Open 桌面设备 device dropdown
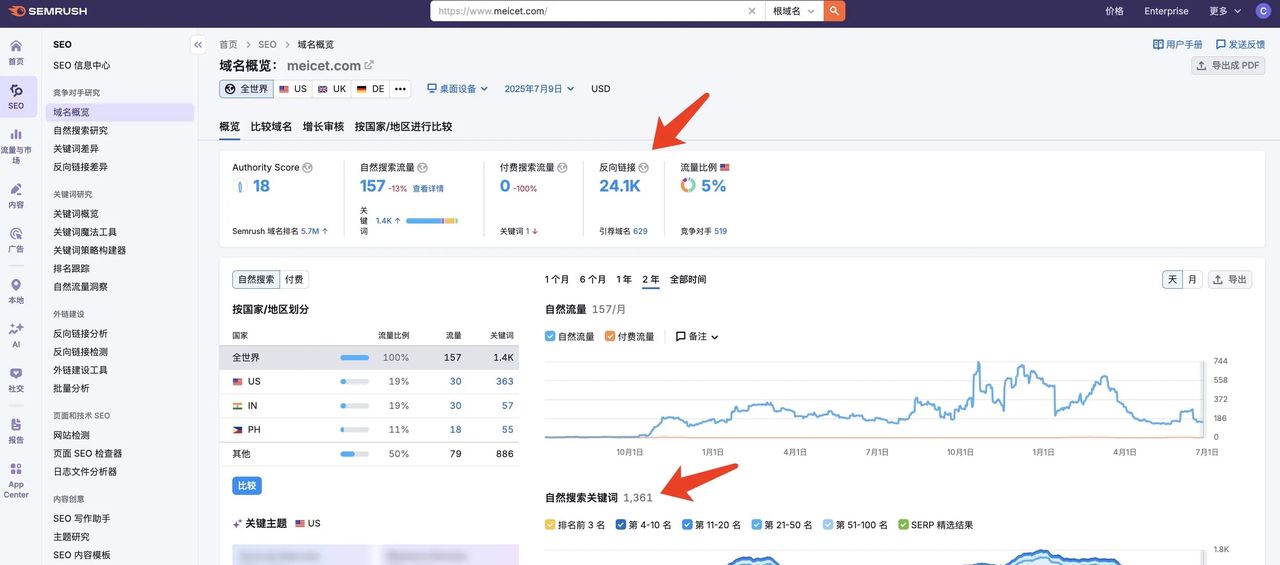Screen dimensions: 1280x565 coord(457,89)
